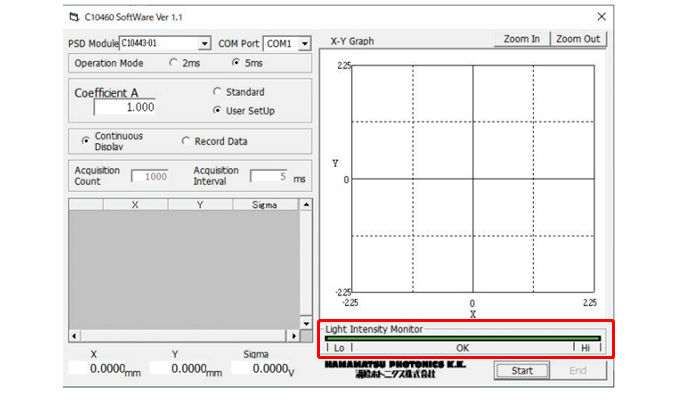Click the Hamamatsu Photonics K.K. logo
Viewport: 690px width, 418px height.
395,369
